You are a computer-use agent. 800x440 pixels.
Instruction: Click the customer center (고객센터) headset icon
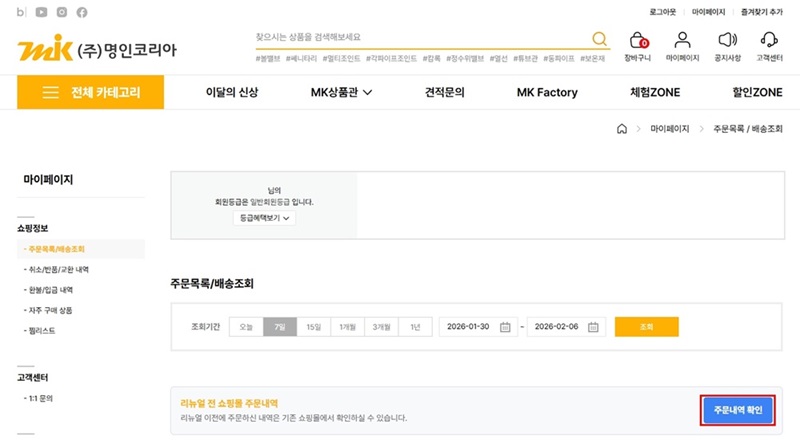click(x=769, y=41)
